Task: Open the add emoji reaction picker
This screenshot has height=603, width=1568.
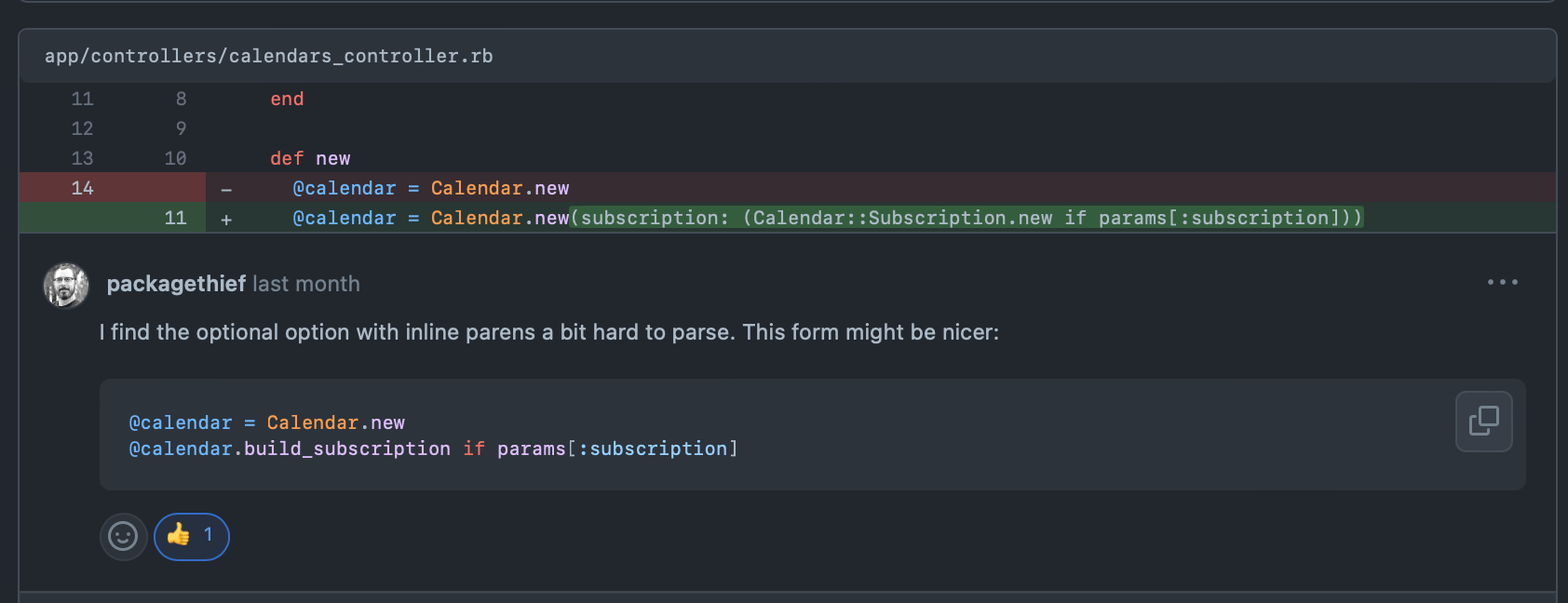Action: pyautogui.click(x=123, y=537)
